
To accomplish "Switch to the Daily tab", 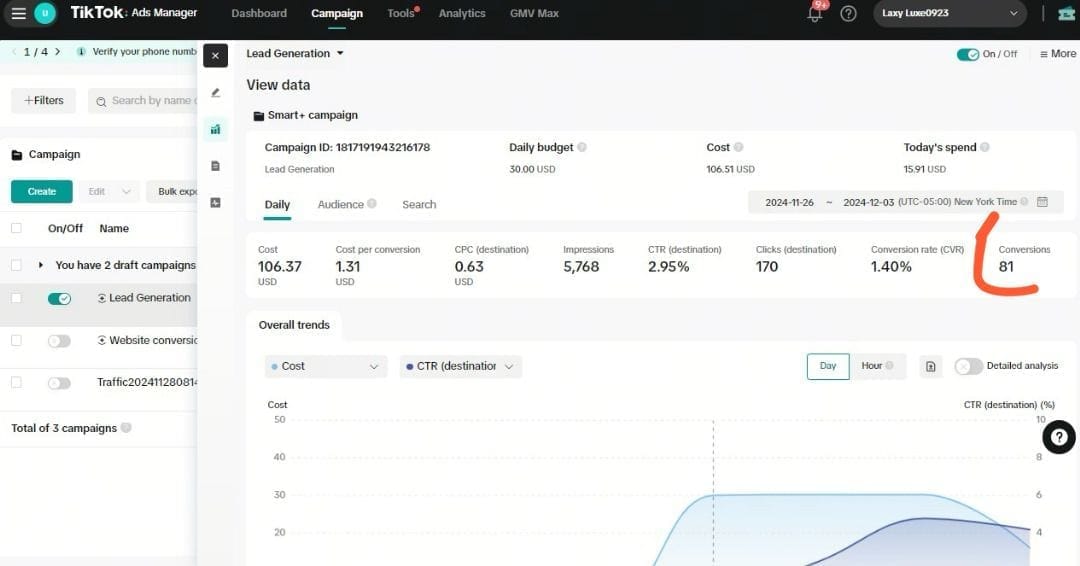I will tap(277, 205).
